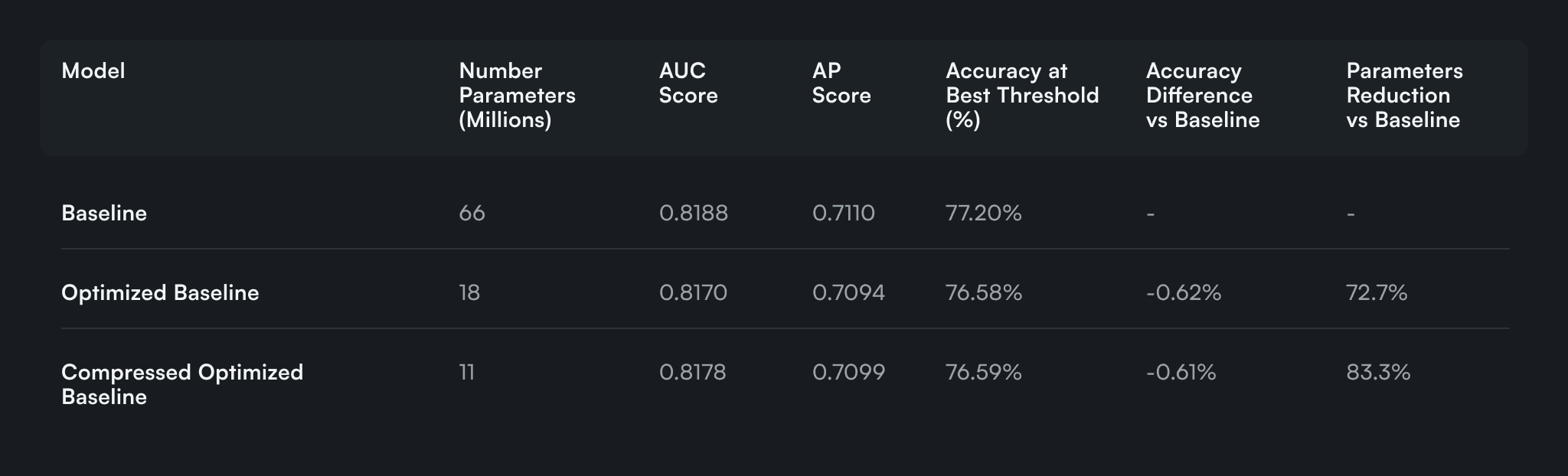The width and height of the screenshot is (1568, 476).
Task: Click the 72.7% parameters reduction cell
Action: [1376, 293]
